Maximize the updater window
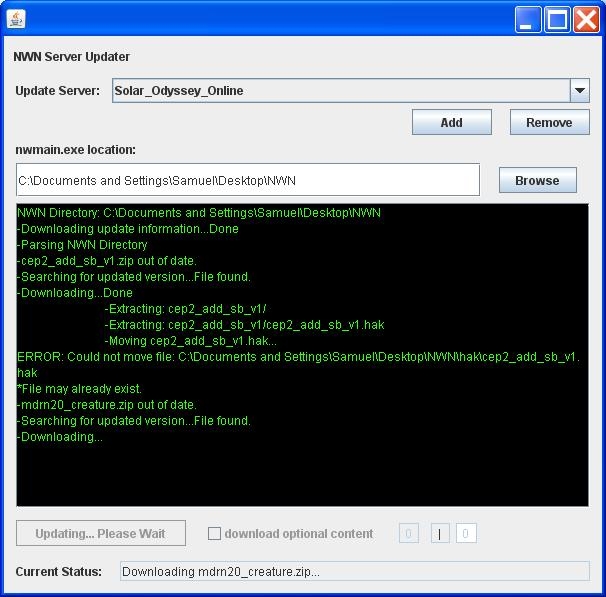Viewport: 606px width, 597px height. click(557, 20)
